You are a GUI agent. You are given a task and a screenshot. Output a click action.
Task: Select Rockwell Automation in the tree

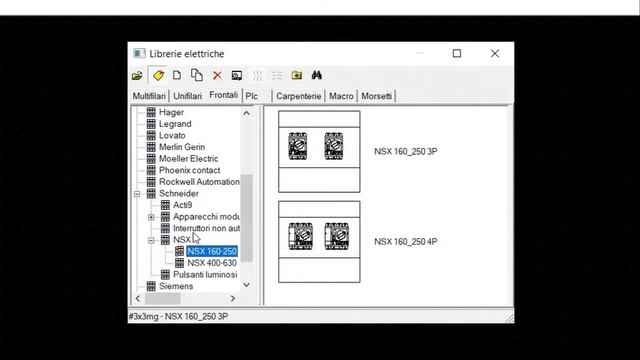[x=199, y=182]
